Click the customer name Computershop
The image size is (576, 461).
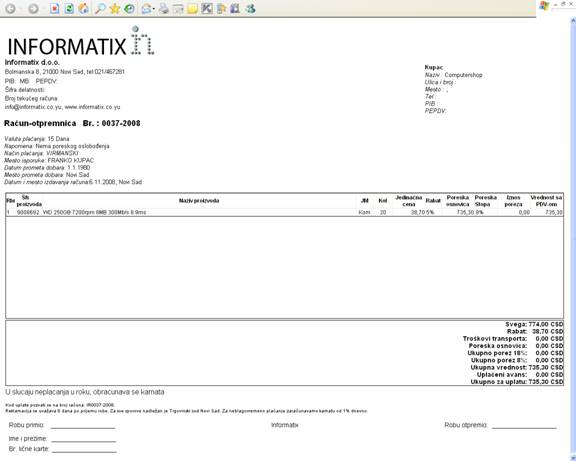coord(463,75)
